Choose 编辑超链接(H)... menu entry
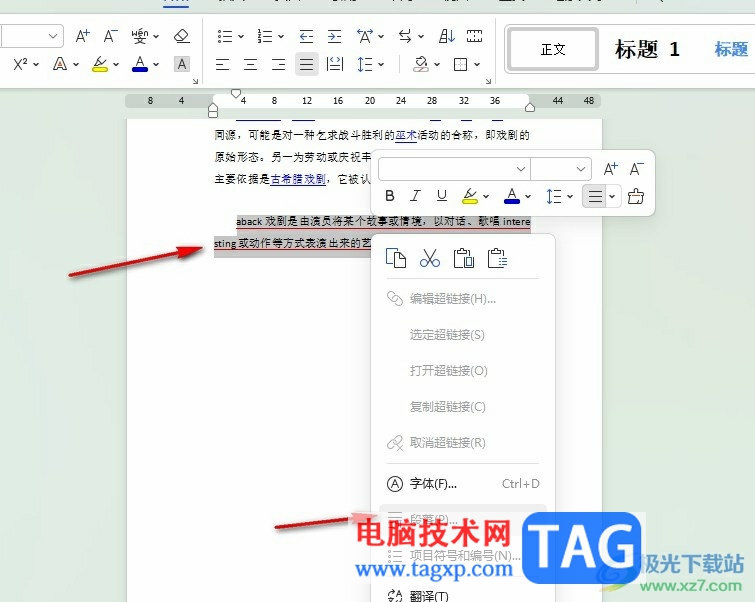Viewport: 755px width, 602px height. (463, 299)
